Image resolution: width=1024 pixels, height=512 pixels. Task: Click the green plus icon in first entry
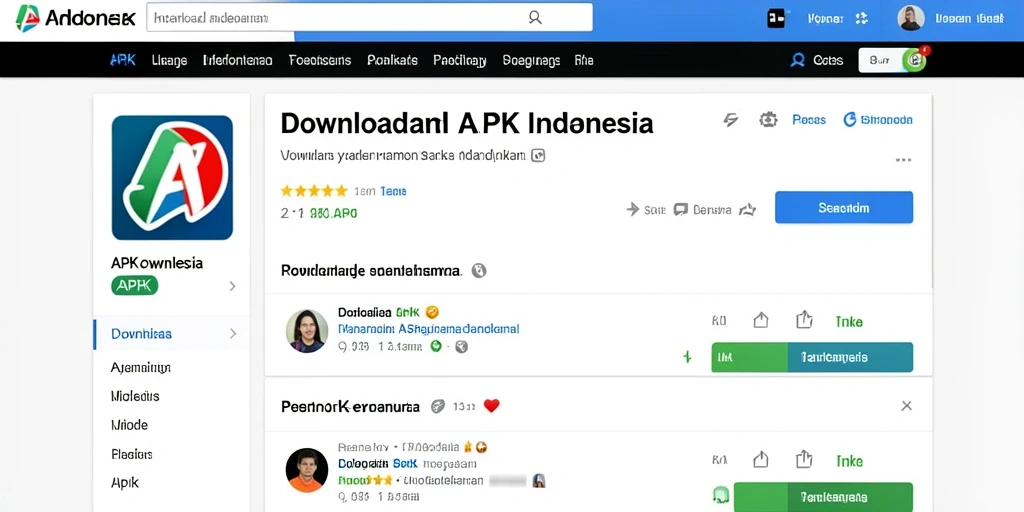[687, 357]
